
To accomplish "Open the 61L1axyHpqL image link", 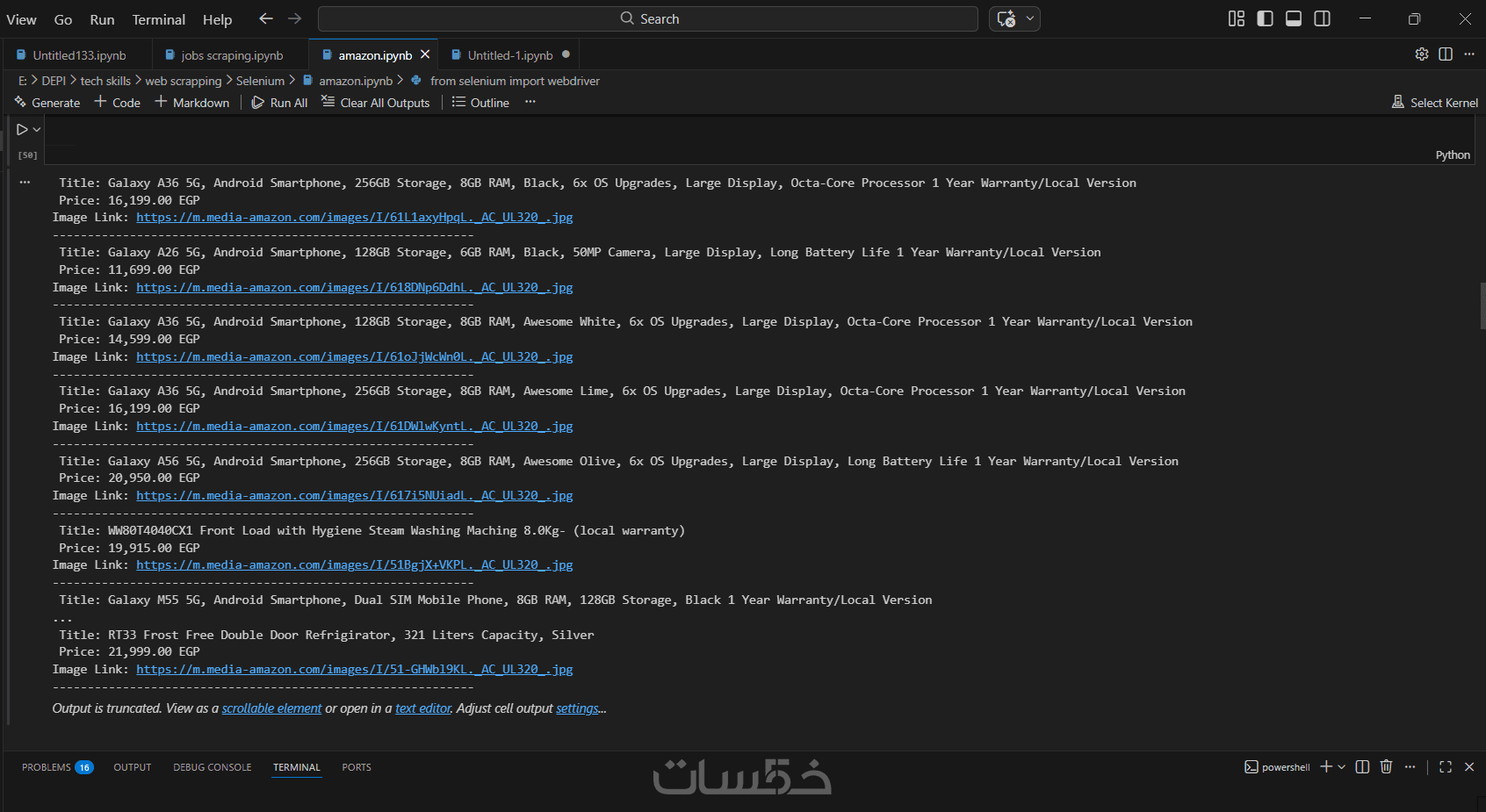I will click(x=354, y=218).
